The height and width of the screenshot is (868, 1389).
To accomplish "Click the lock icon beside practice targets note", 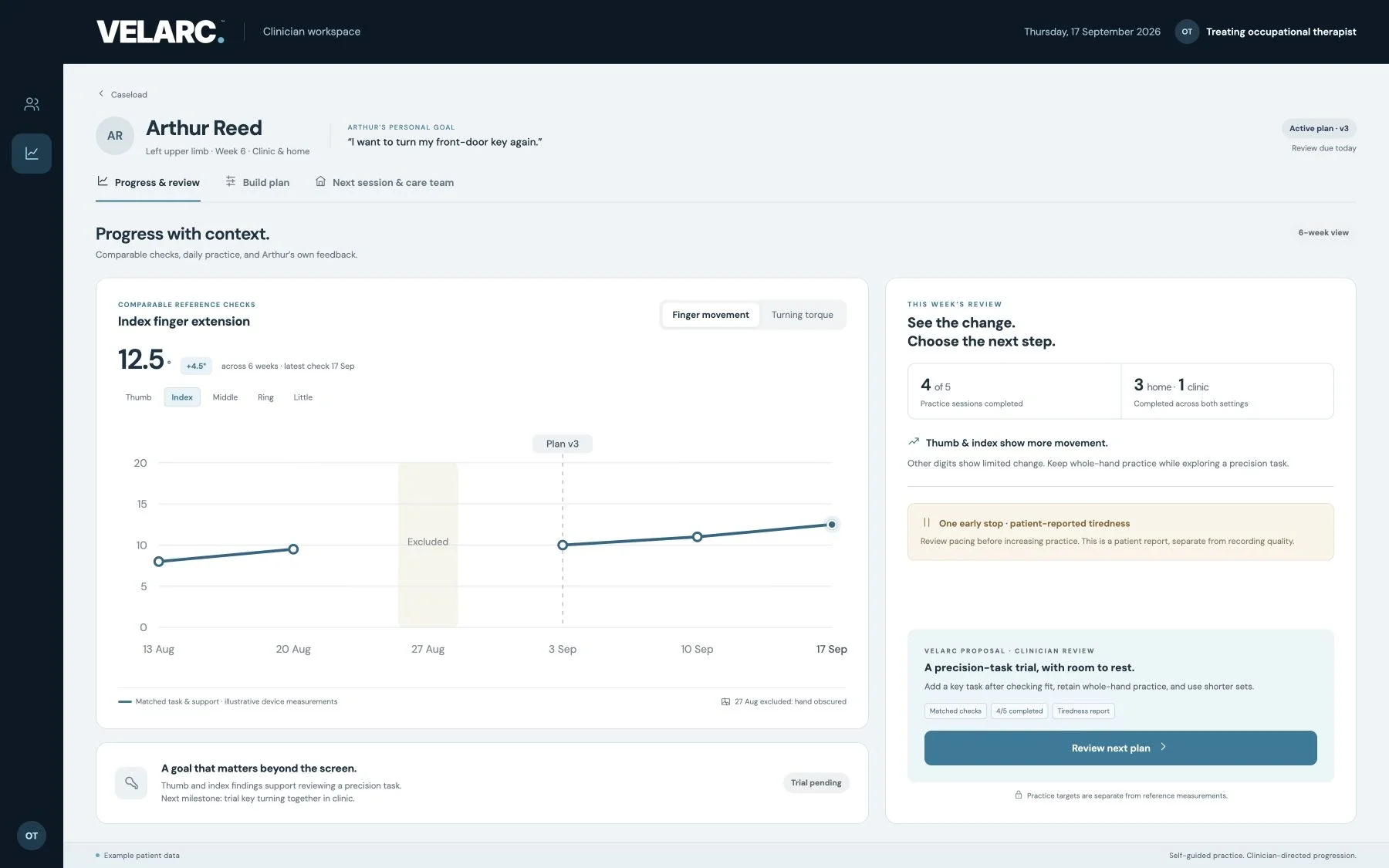I will [1019, 795].
